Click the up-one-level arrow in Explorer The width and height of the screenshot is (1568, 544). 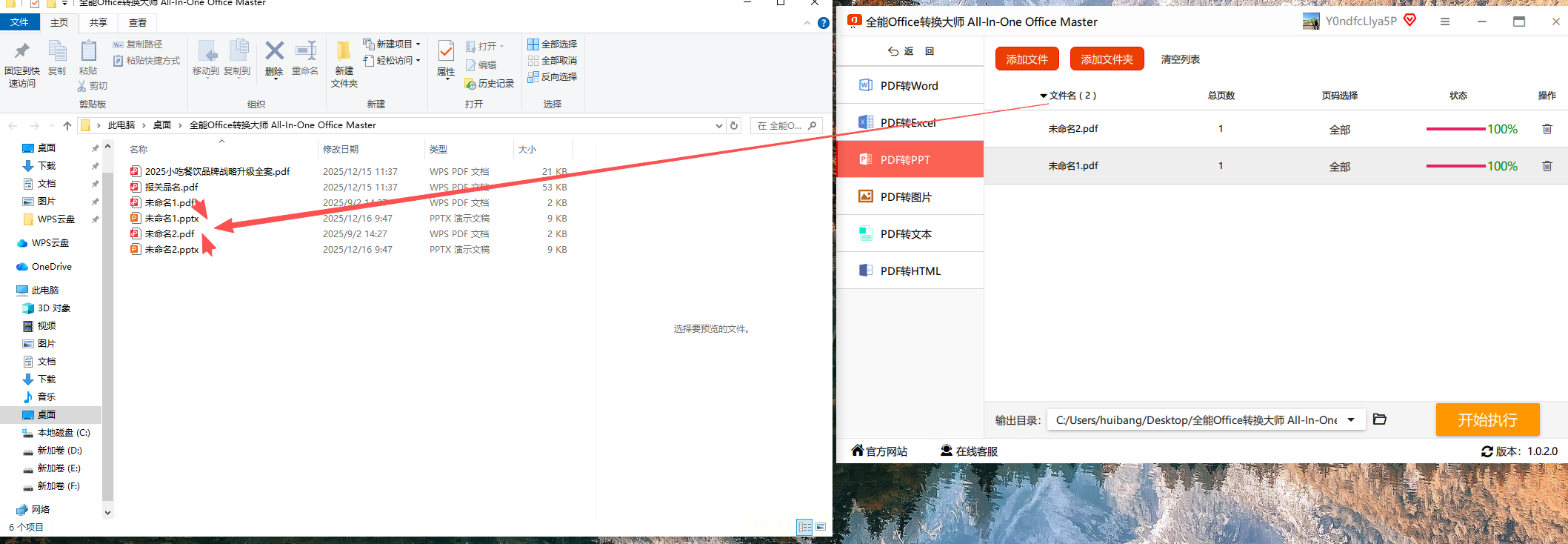click(x=67, y=125)
